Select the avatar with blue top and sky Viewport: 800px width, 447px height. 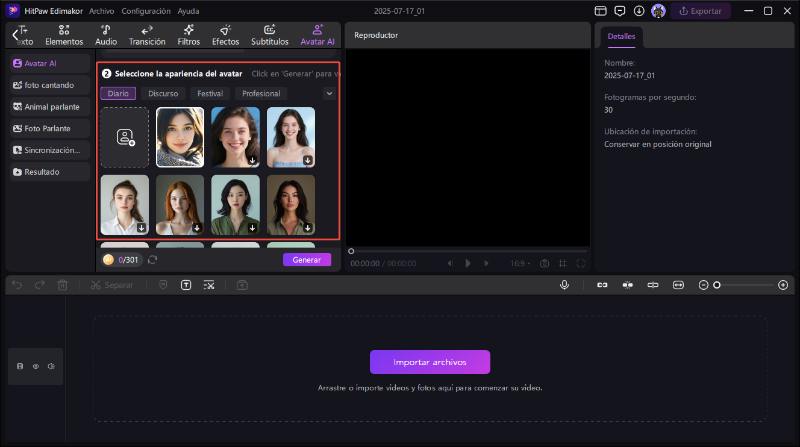(291, 137)
